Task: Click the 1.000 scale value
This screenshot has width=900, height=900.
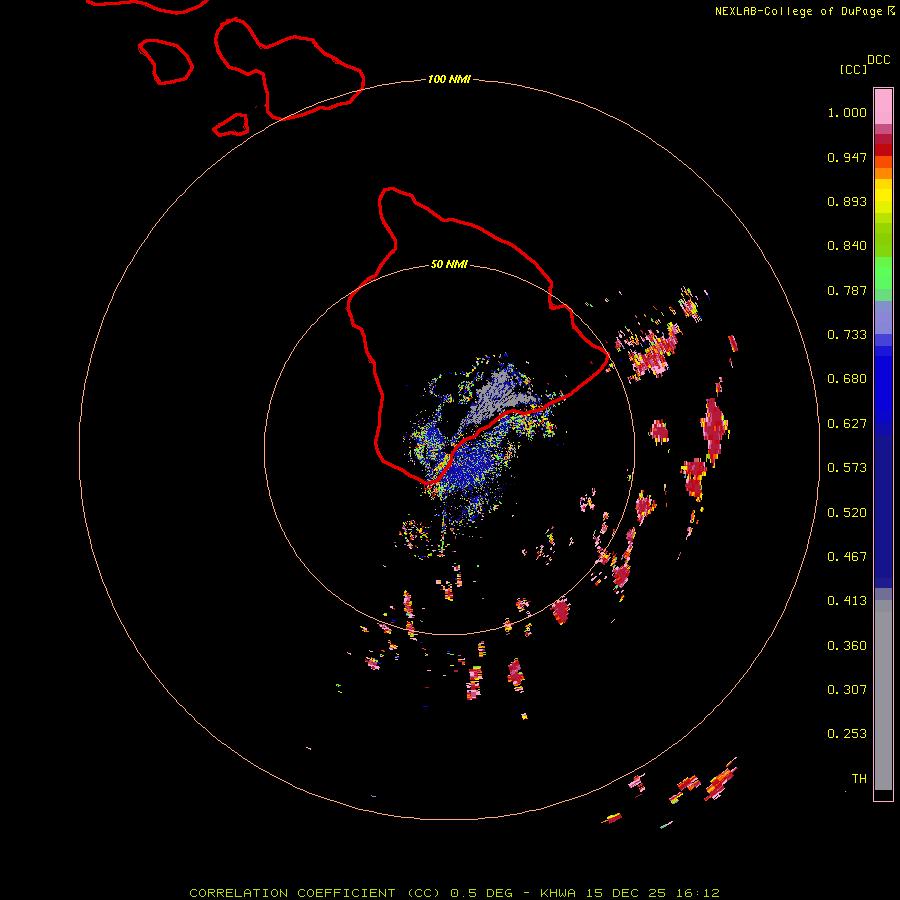Action: (847, 112)
